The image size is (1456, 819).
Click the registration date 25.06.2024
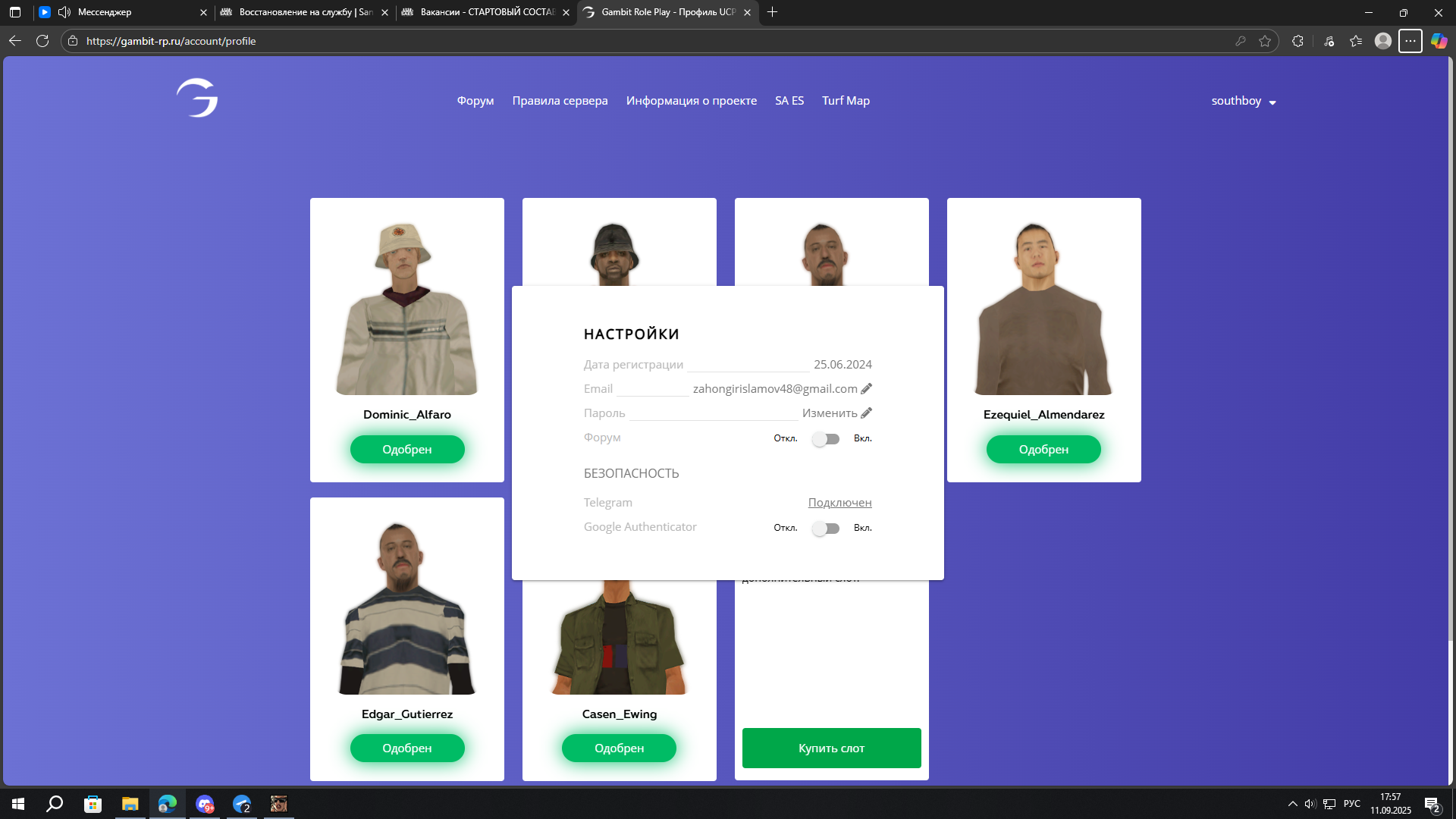click(843, 364)
